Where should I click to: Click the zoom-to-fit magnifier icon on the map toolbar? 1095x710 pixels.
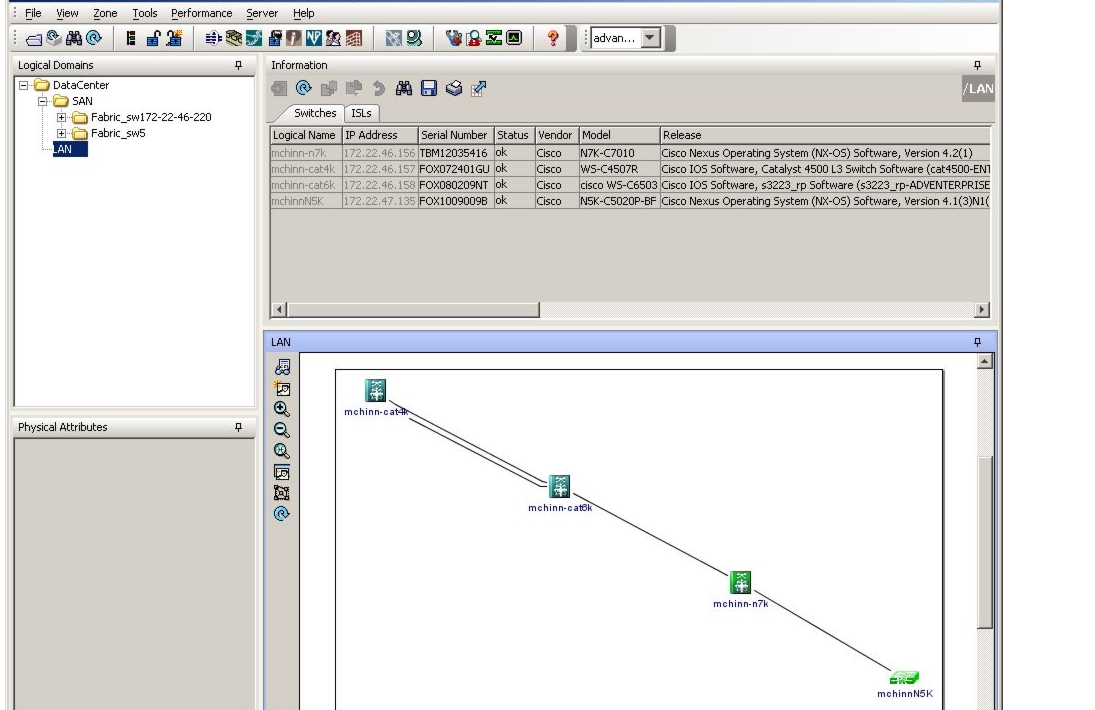281,451
